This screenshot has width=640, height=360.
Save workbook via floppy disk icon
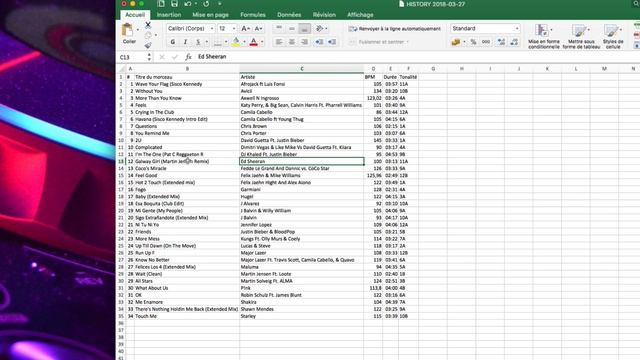174,4
